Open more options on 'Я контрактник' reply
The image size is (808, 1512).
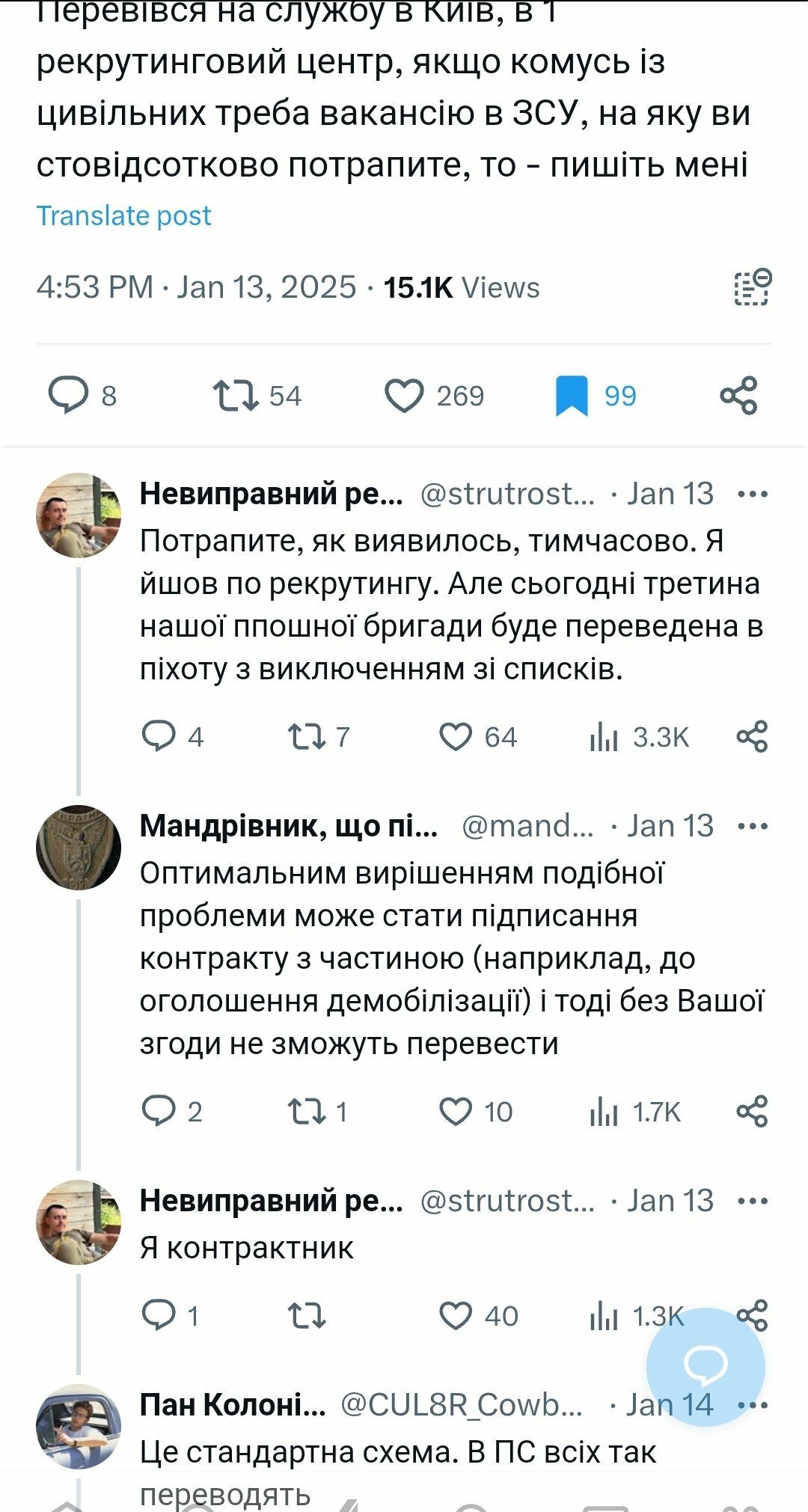pyautogui.click(x=753, y=1201)
